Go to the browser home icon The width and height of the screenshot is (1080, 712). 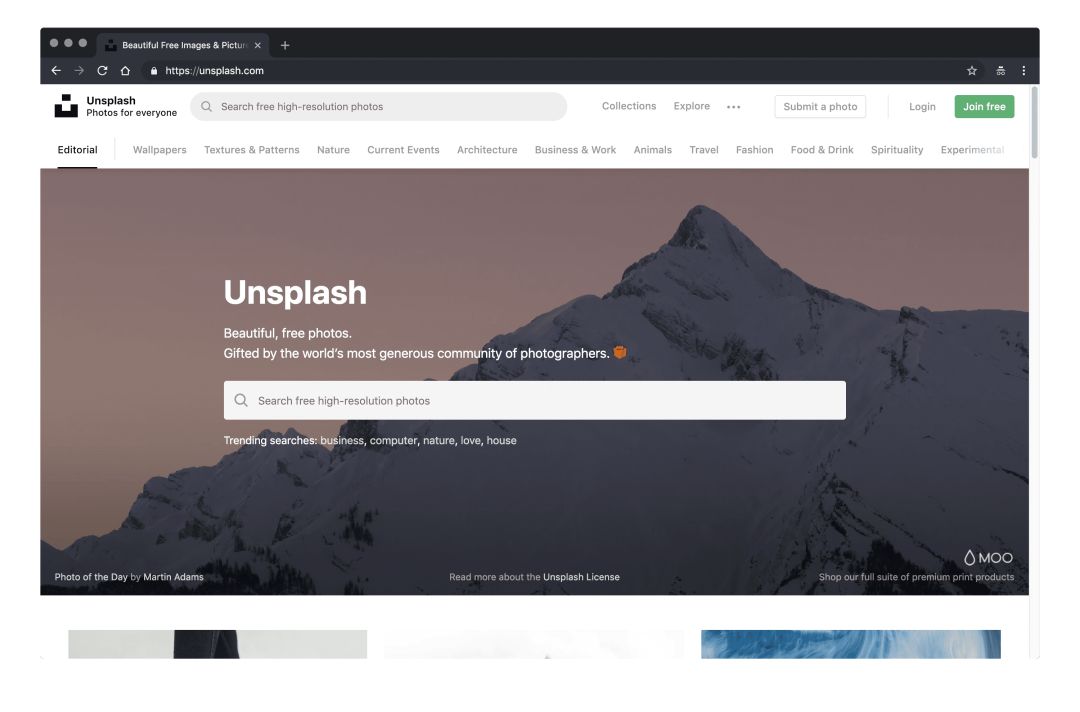[125, 70]
